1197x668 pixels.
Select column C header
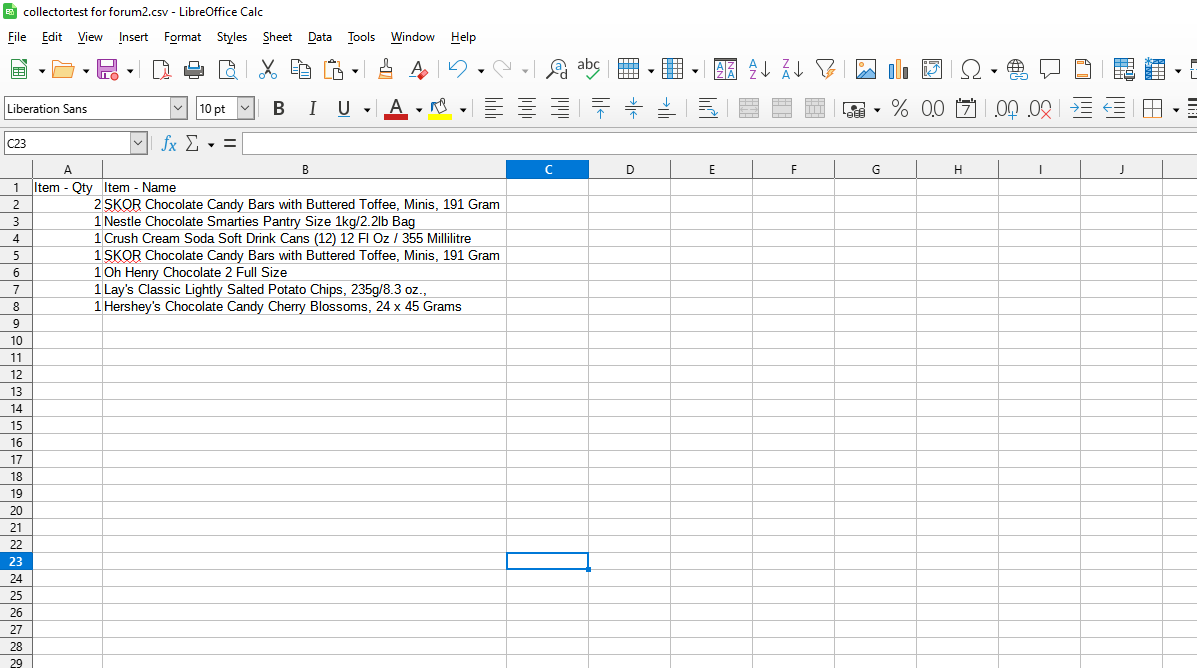click(547, 169)
